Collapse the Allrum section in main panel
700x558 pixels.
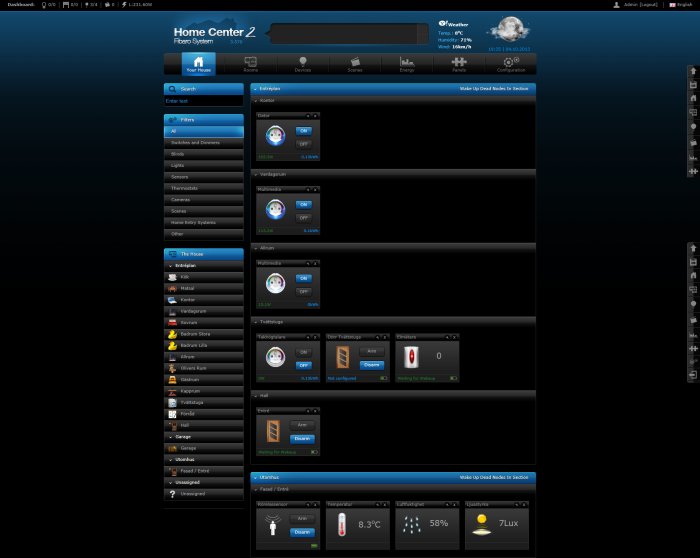pos(256,248)
